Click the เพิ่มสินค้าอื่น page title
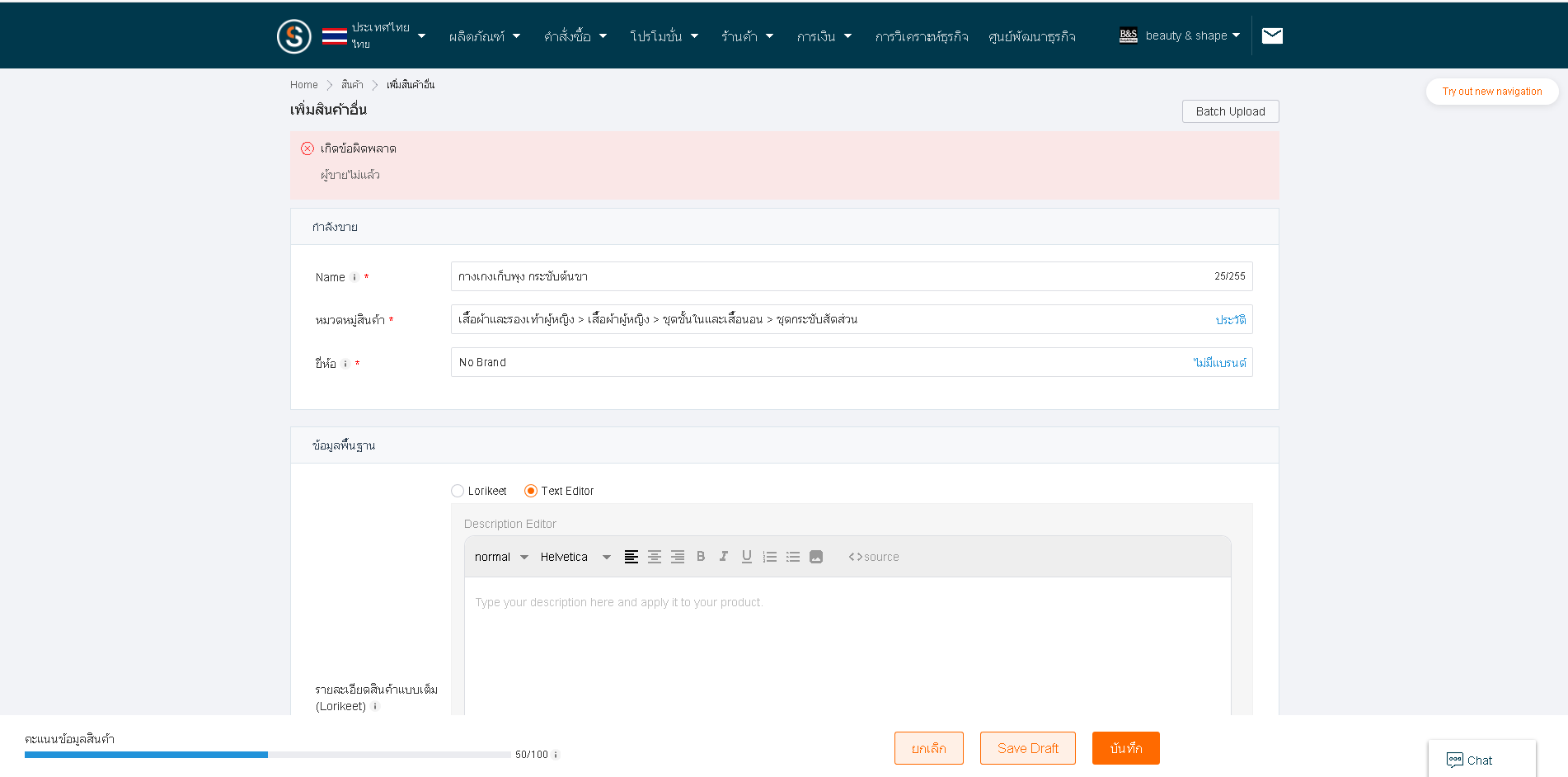This screenshot has height=777, width=1568. pyautogui.click(x=328, y=110)
